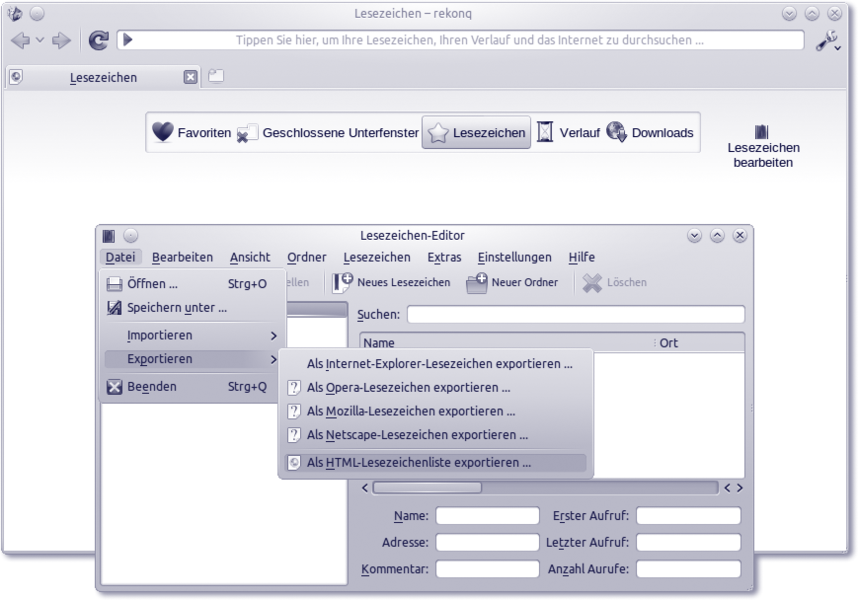Open the Verlauf hourglass section

click(568, 132)
